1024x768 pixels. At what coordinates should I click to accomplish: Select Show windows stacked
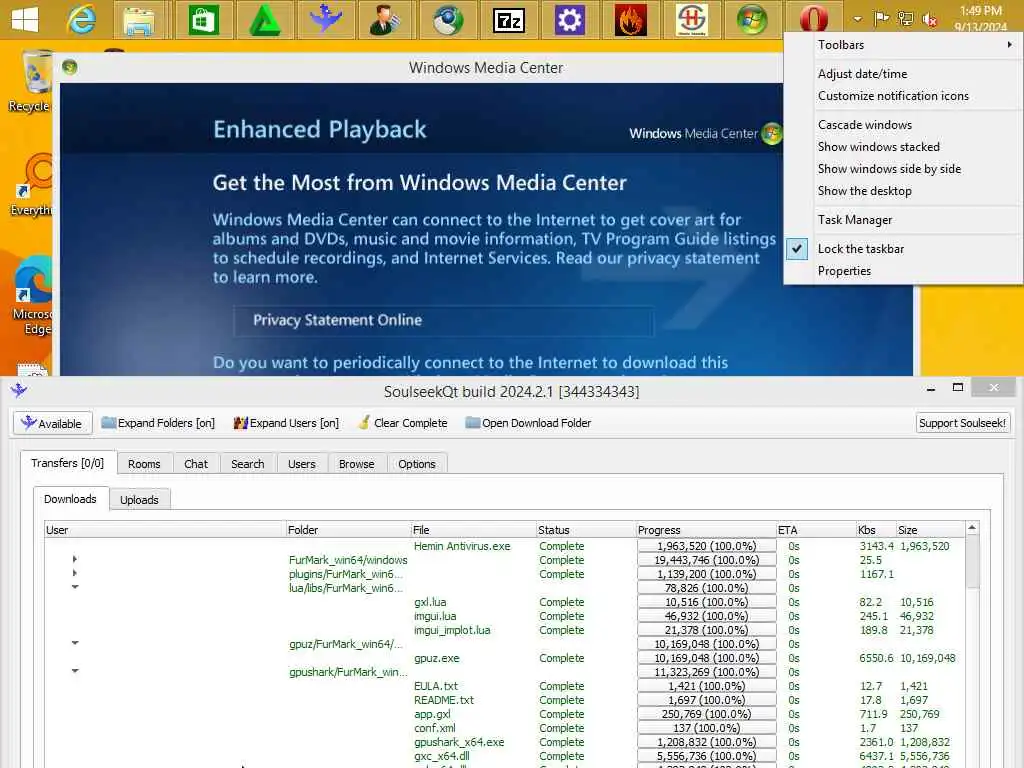903,147
